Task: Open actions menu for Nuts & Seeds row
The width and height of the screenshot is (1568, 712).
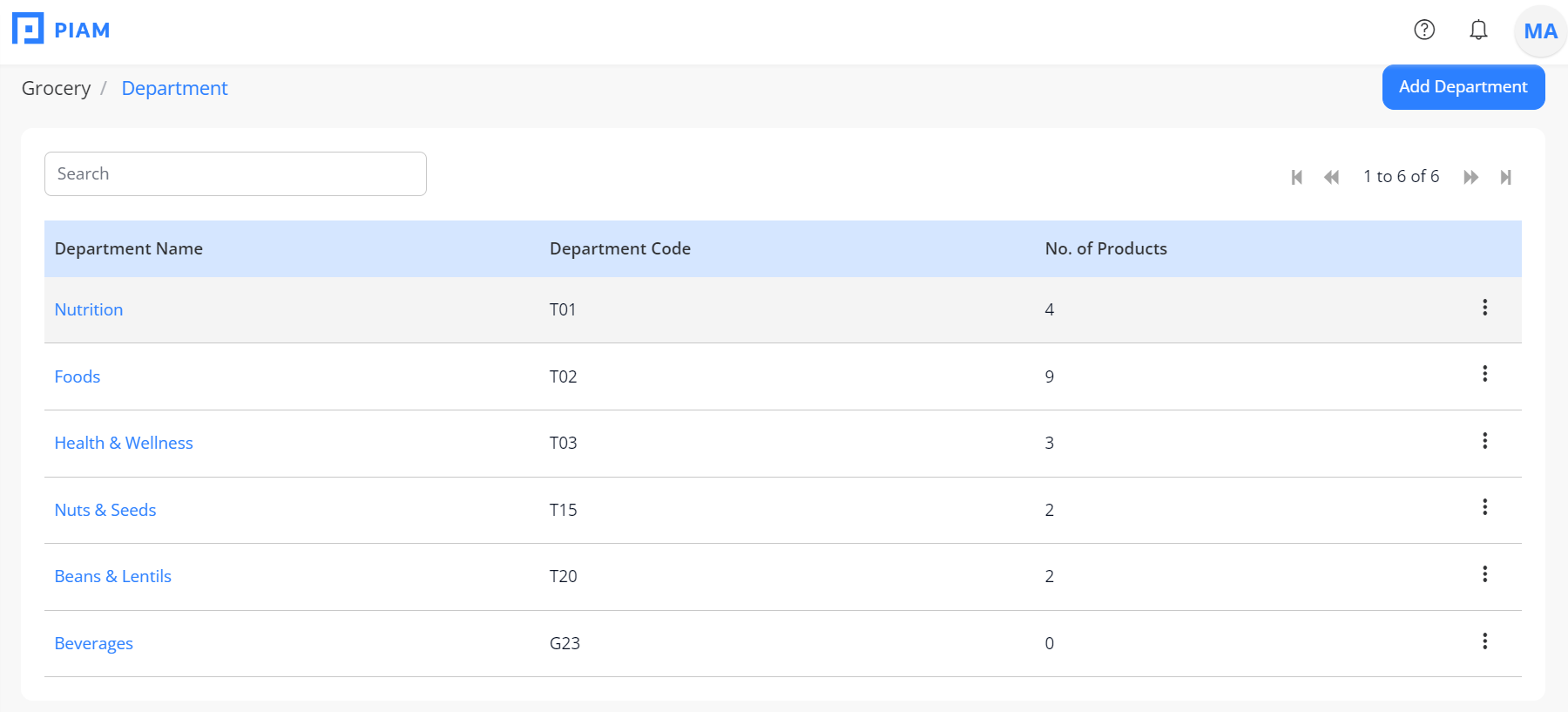Action: tap(1485, 507)
